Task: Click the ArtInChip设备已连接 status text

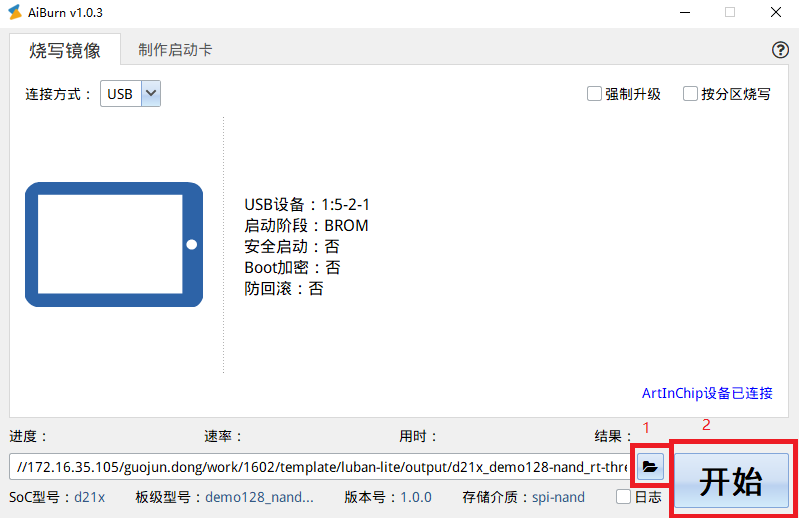Action: (x=707, y=393)
